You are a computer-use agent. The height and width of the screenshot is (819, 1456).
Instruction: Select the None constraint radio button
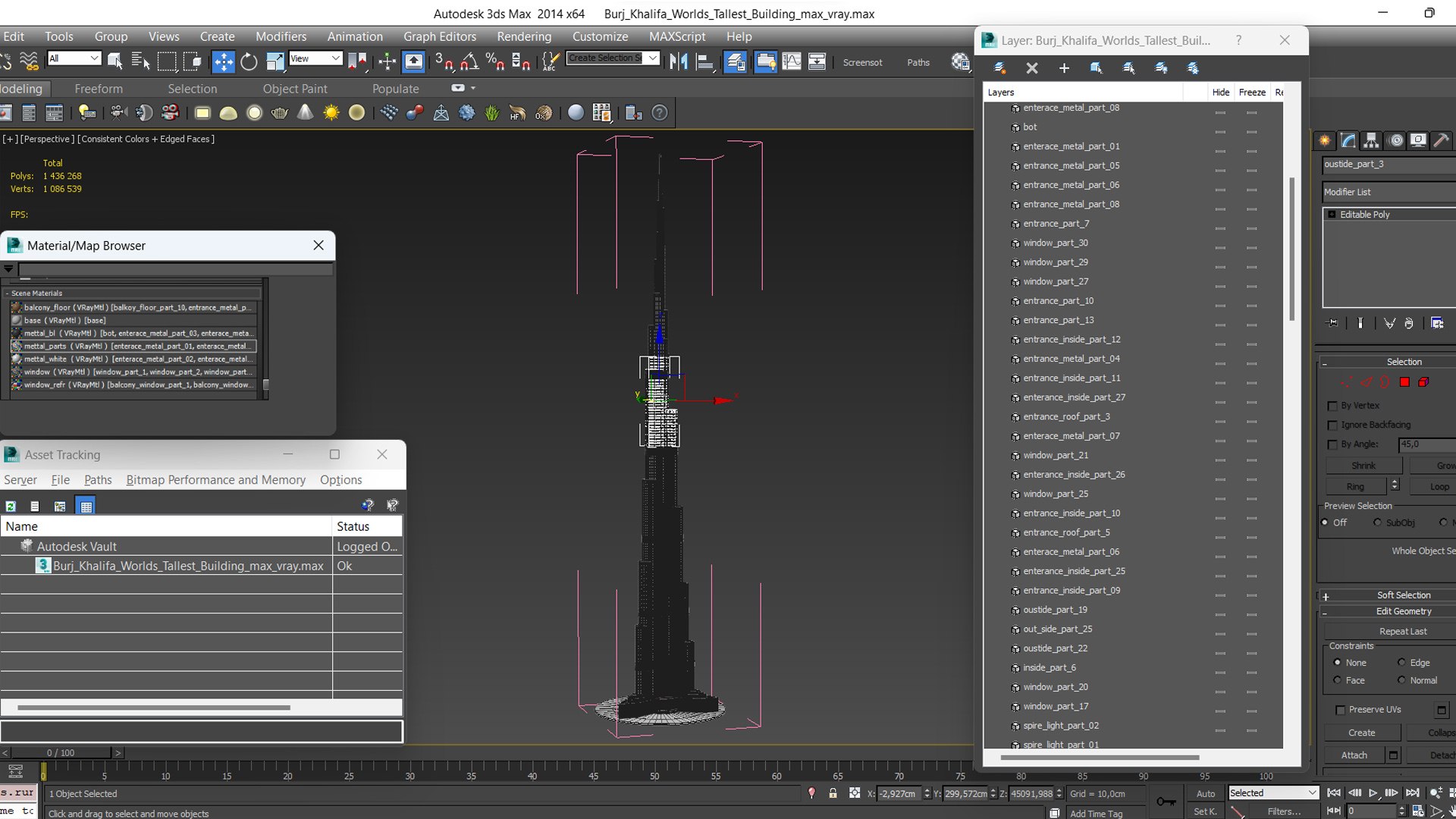(1337, 663)
